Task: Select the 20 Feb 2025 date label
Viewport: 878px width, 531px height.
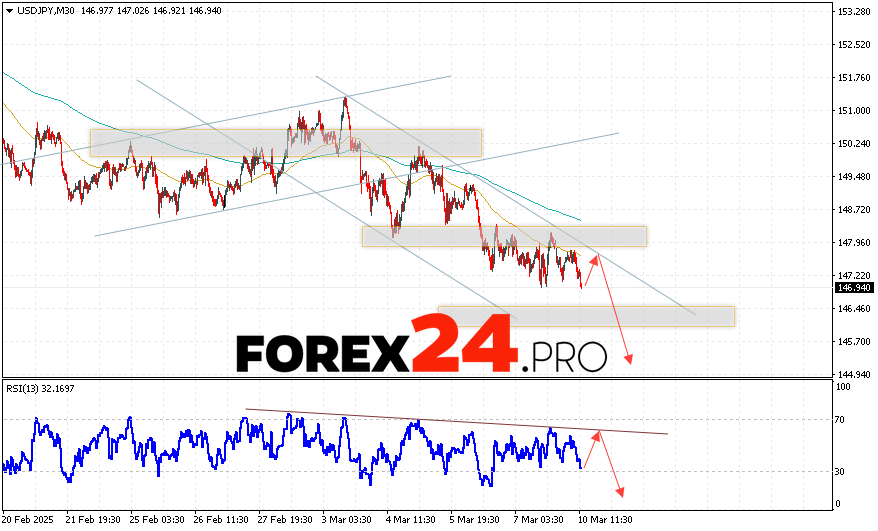Action: (30, 520)
